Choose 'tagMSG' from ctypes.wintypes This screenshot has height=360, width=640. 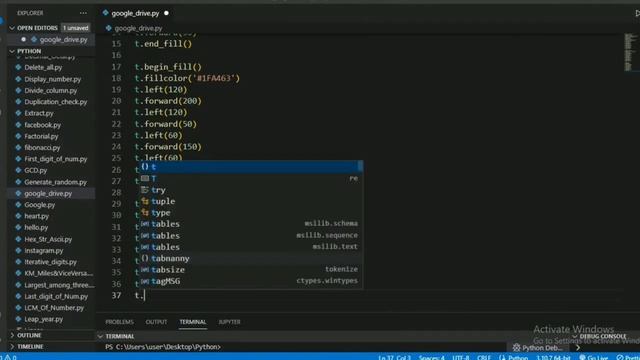coord(251,281)
